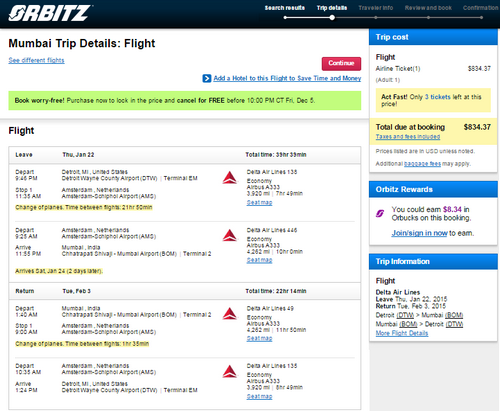Click the Delta logo for flight 446

click(230, 235)
